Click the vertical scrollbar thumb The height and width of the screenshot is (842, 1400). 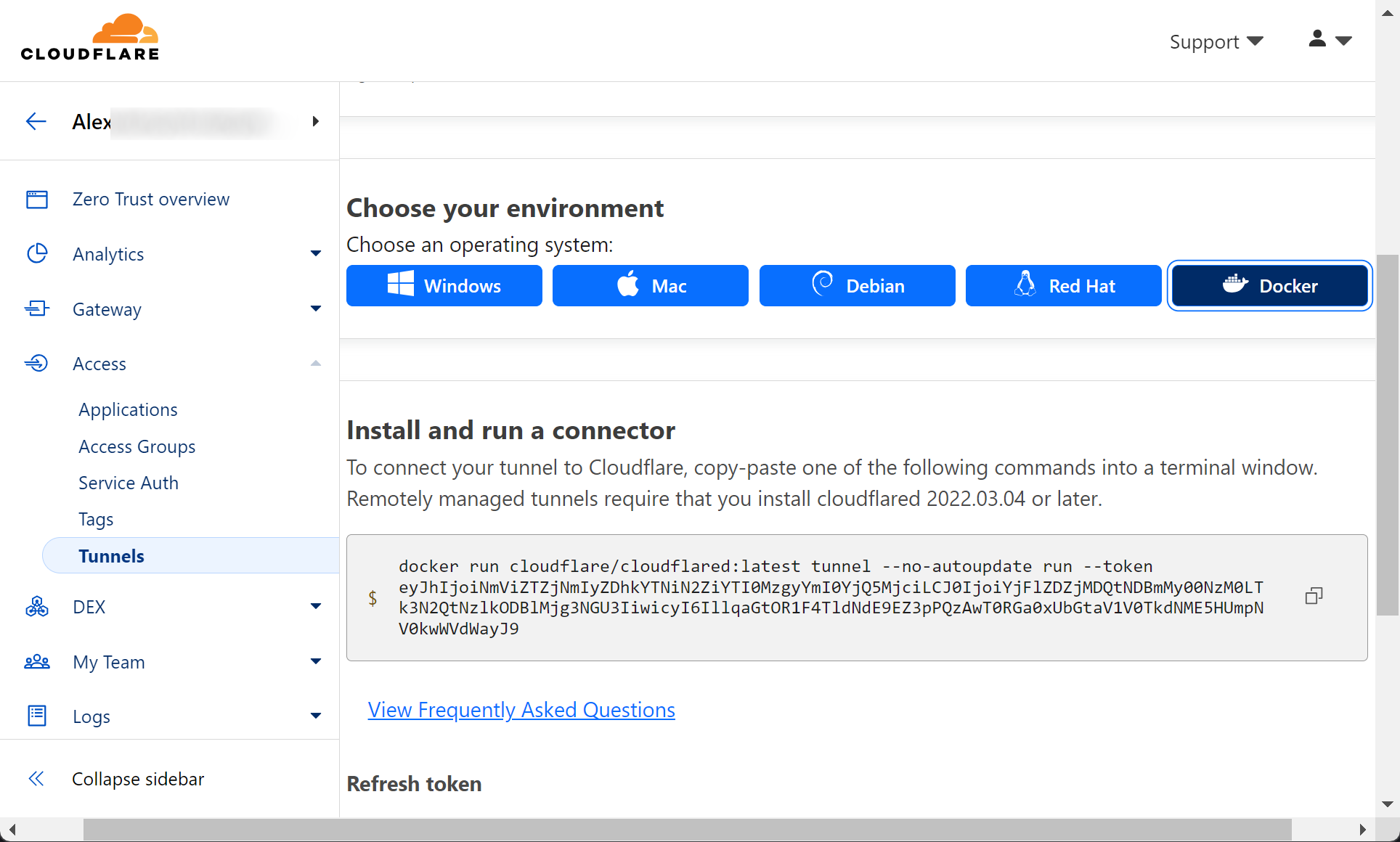[x=1388, y=435]
